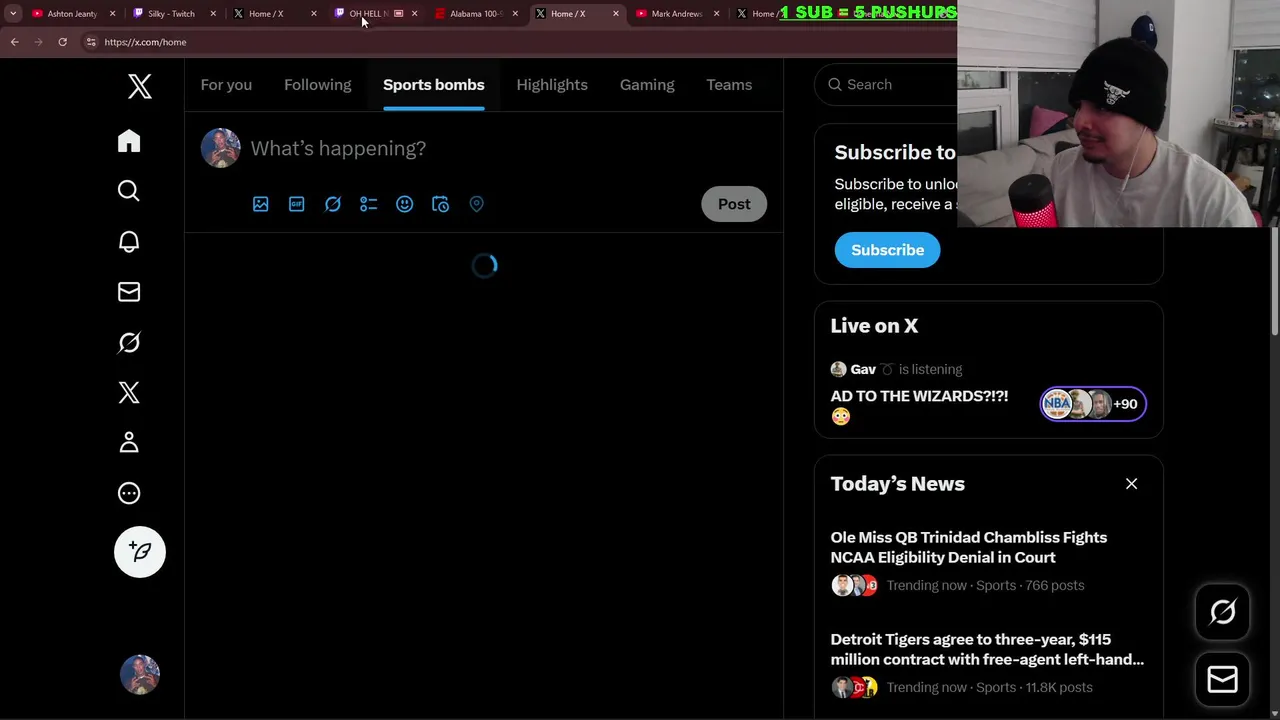Reload page with browser refresh icon
The image size is (1280, 720).
pos(62,42)
